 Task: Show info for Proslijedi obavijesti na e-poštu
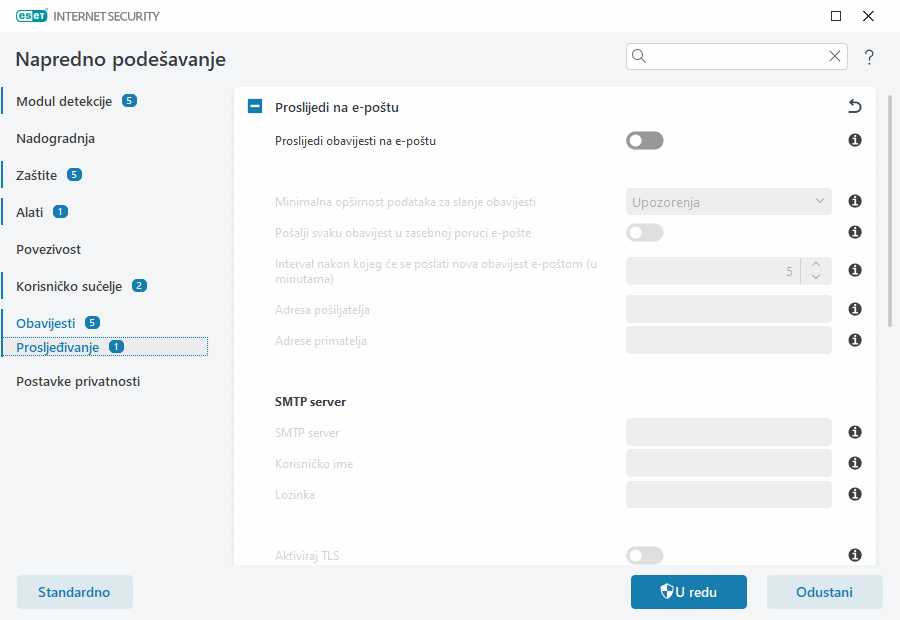pos(855,141)
